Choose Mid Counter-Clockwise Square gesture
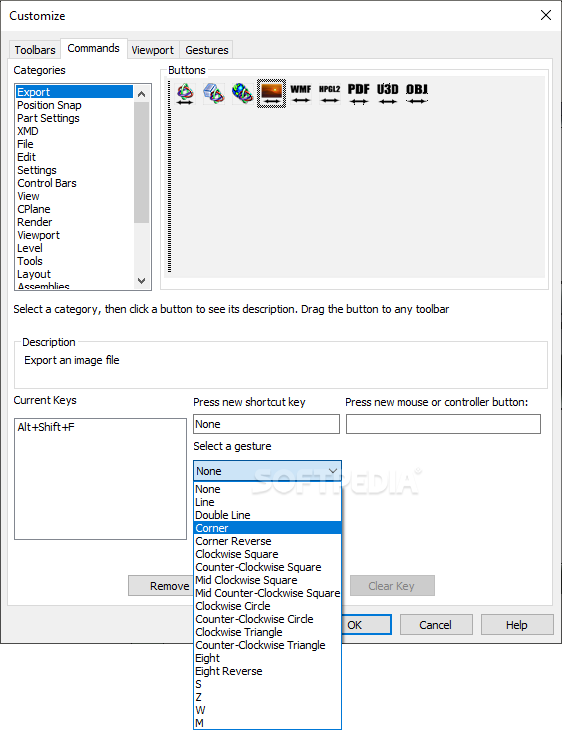Image resolution: width=562 pixels, height=730 pixels. click(267, 593)
